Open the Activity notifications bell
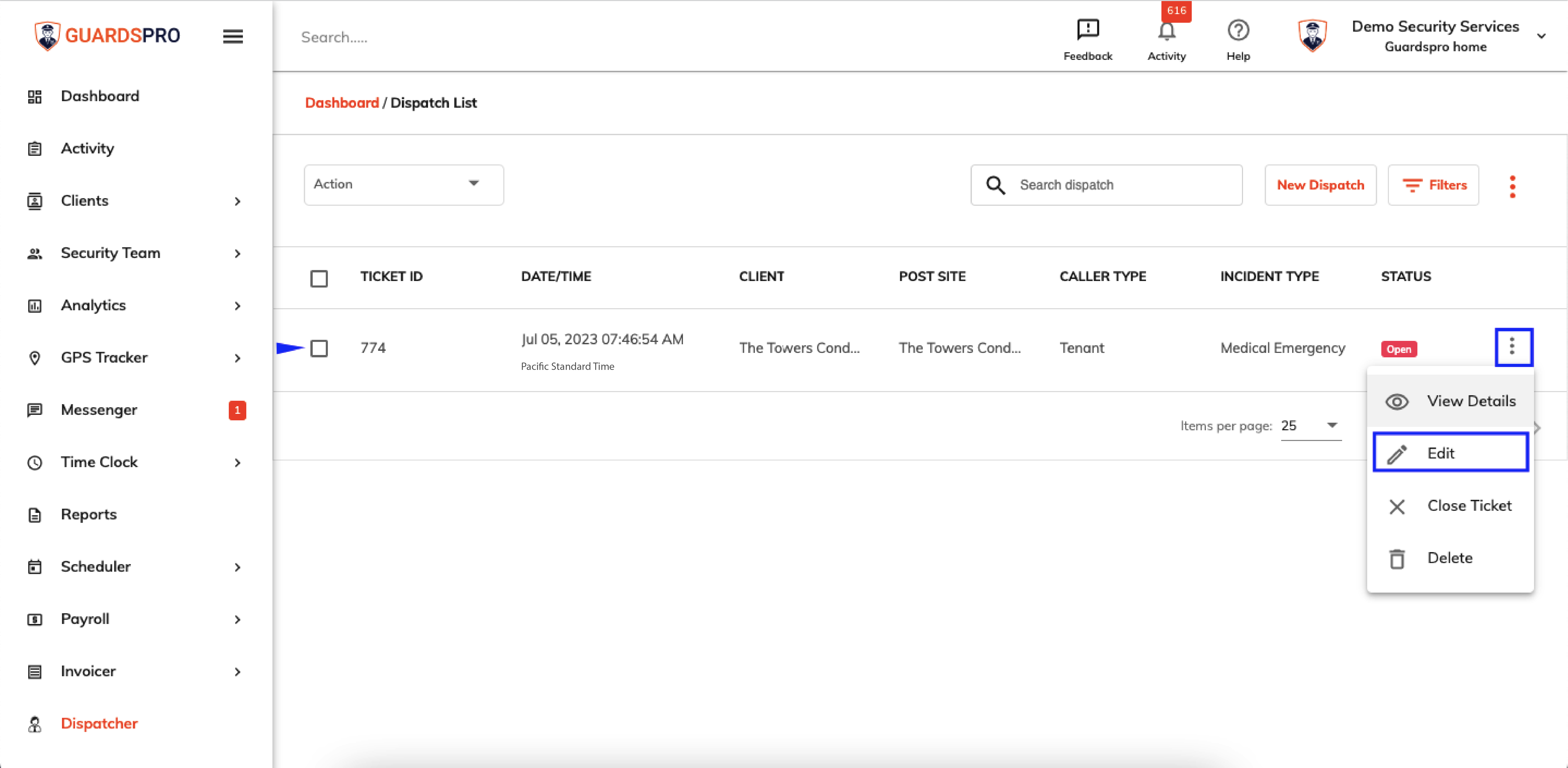This screenshot has height=768, width=1568. 1166,32
